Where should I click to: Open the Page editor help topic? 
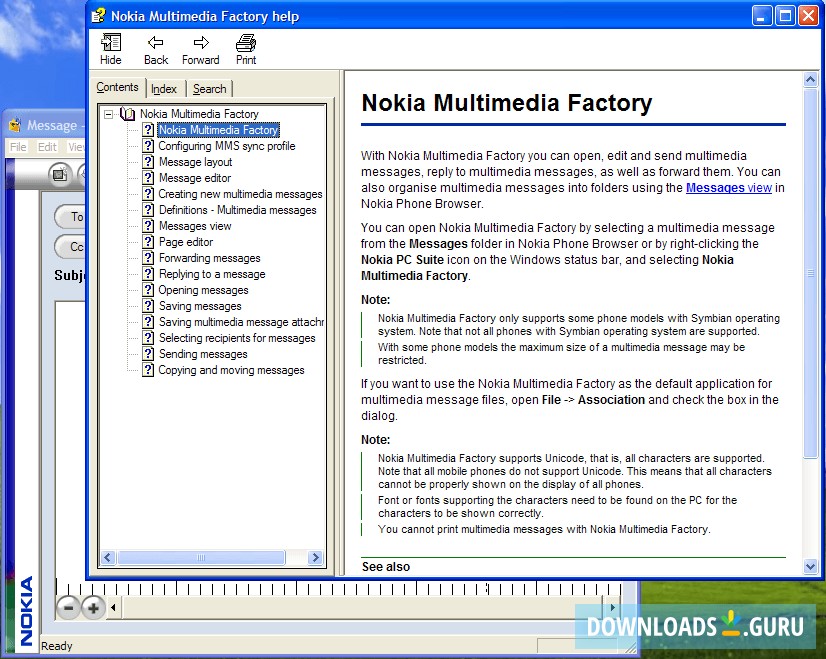point(186,242)
